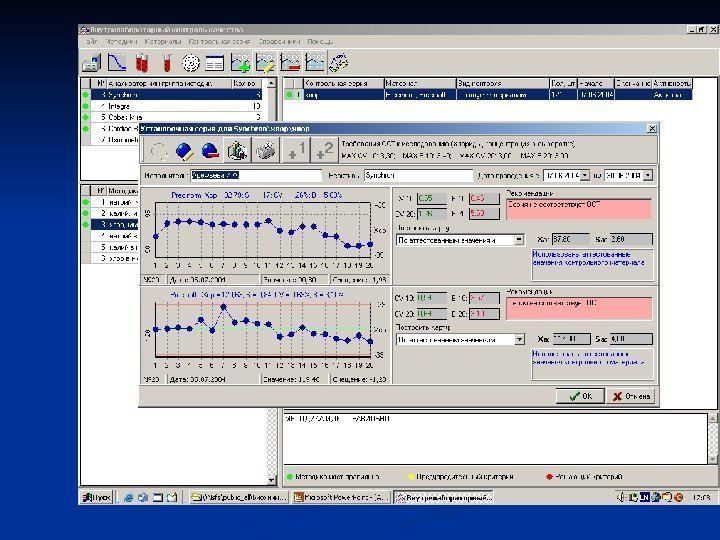Click the Synchron analyzer field in dialog
The height and width of the screenshot is (540, 720).
[418, 175]
